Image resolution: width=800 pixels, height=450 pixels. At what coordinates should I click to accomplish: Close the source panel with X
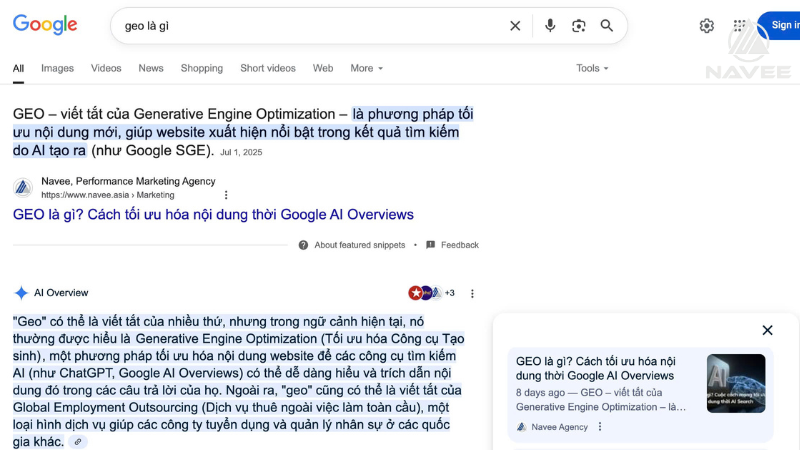767,330
